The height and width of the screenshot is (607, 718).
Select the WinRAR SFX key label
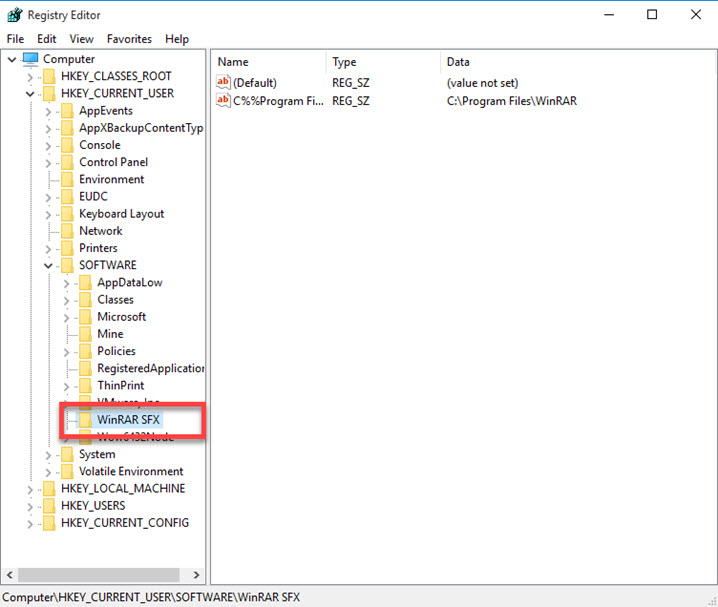tap(128, 420)
